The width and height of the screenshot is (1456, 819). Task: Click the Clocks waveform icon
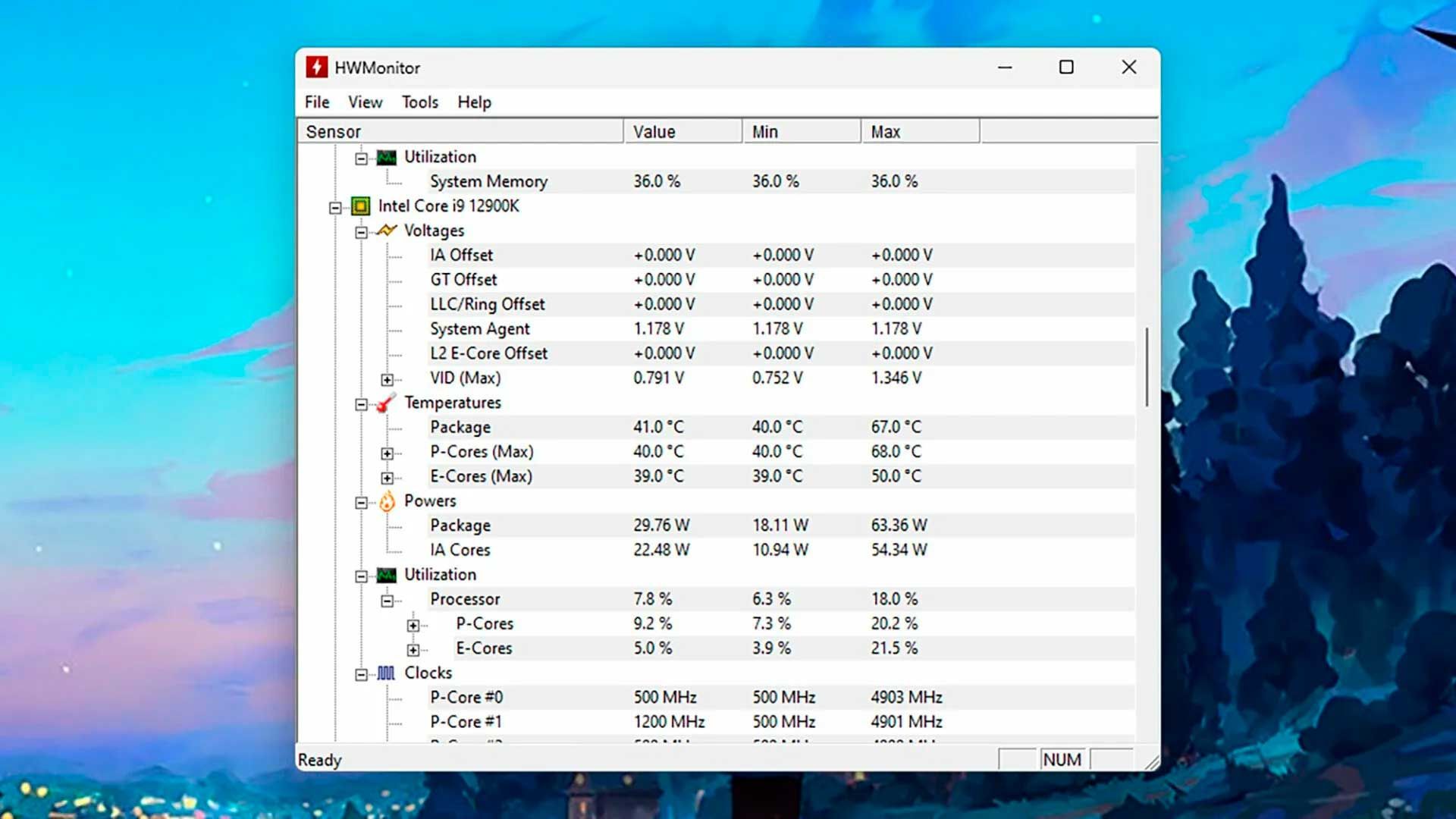click(387, 673)
